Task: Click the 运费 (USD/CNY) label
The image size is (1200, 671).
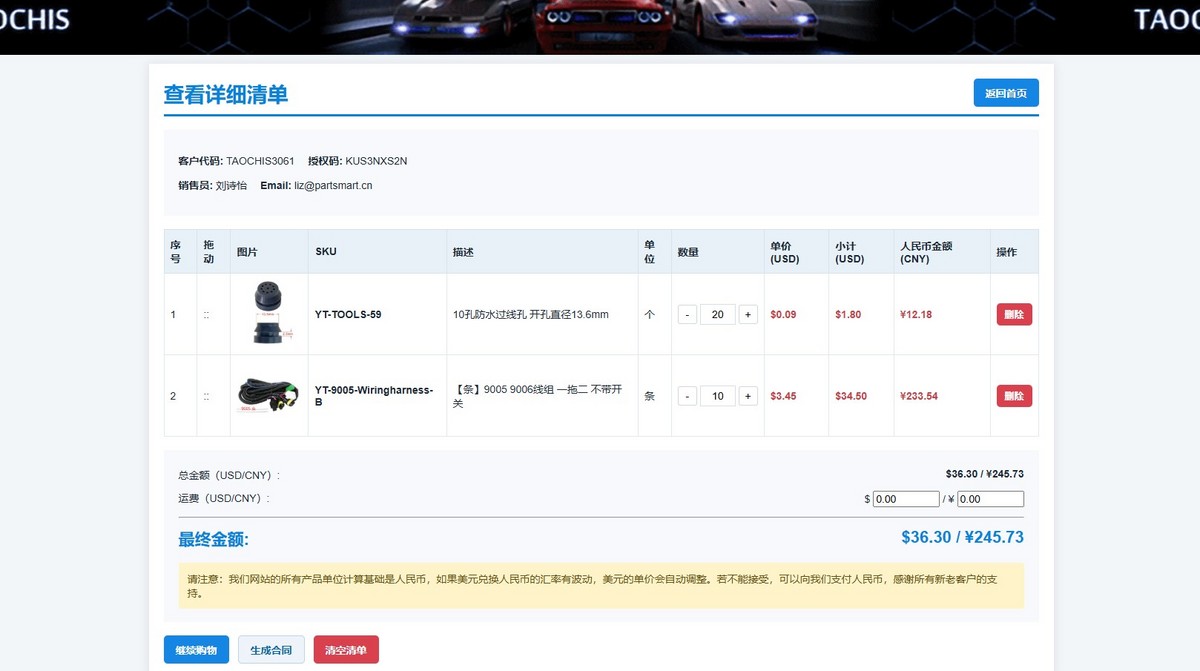Action: (x=224, y=498)
